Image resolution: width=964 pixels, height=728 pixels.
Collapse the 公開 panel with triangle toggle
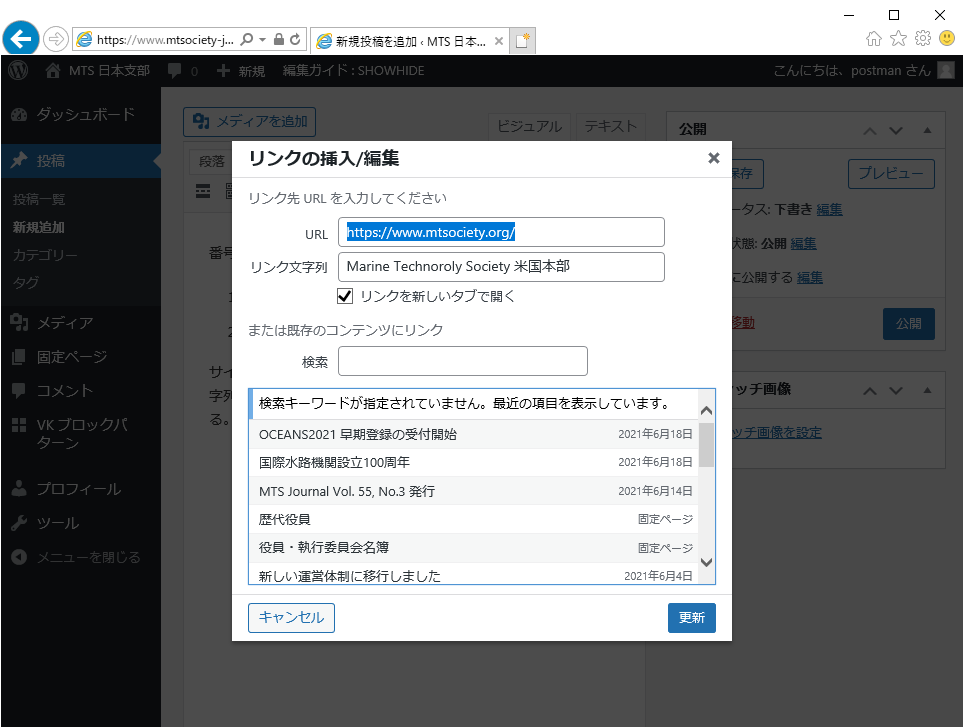927,130
